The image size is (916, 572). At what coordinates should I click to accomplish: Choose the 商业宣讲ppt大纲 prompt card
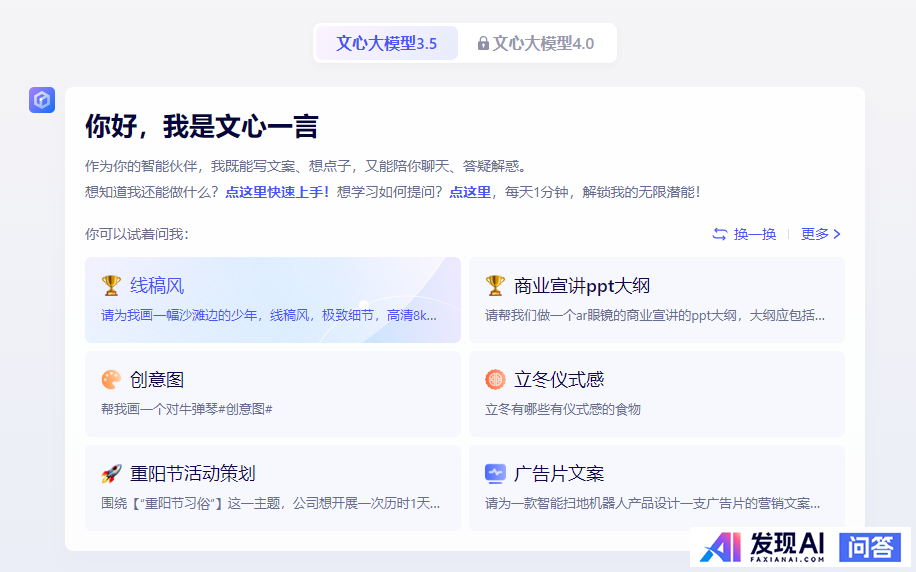[656, 300]
